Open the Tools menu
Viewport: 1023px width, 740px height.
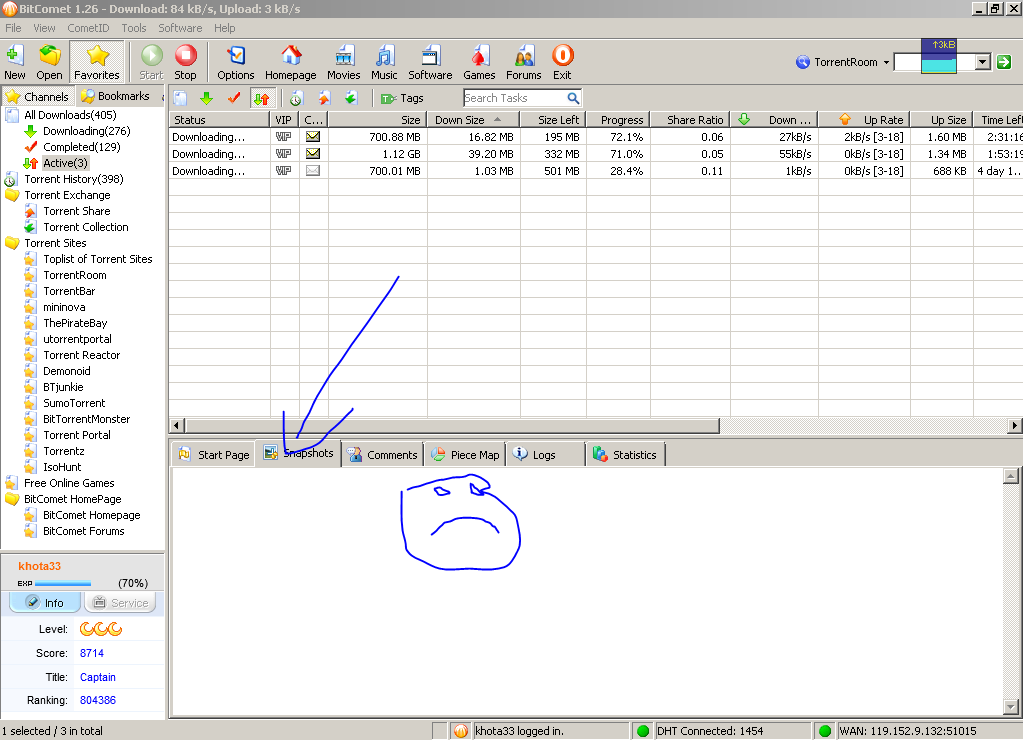[x=134, y=28]
